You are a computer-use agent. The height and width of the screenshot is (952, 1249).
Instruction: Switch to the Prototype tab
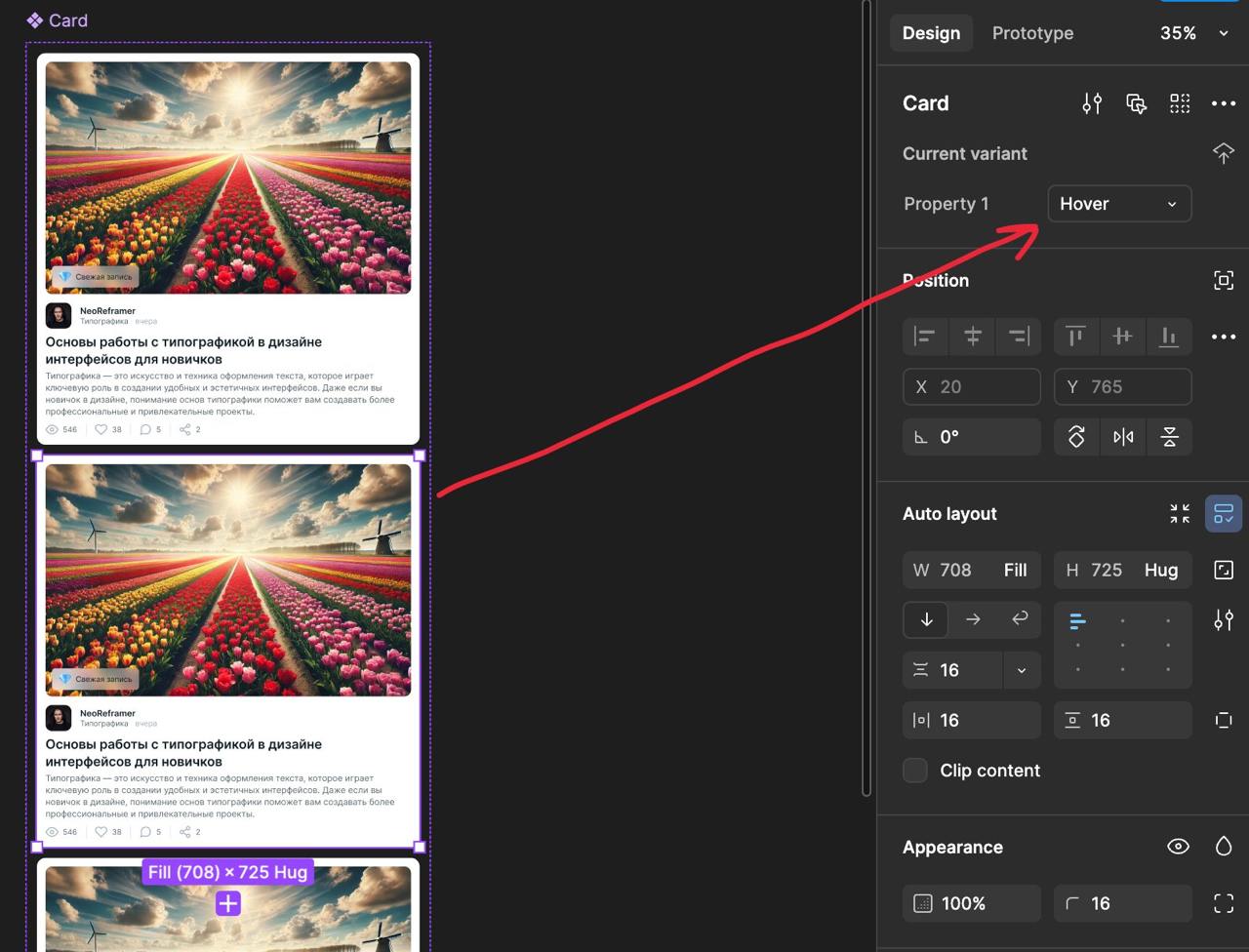(x=1032, y=33)
